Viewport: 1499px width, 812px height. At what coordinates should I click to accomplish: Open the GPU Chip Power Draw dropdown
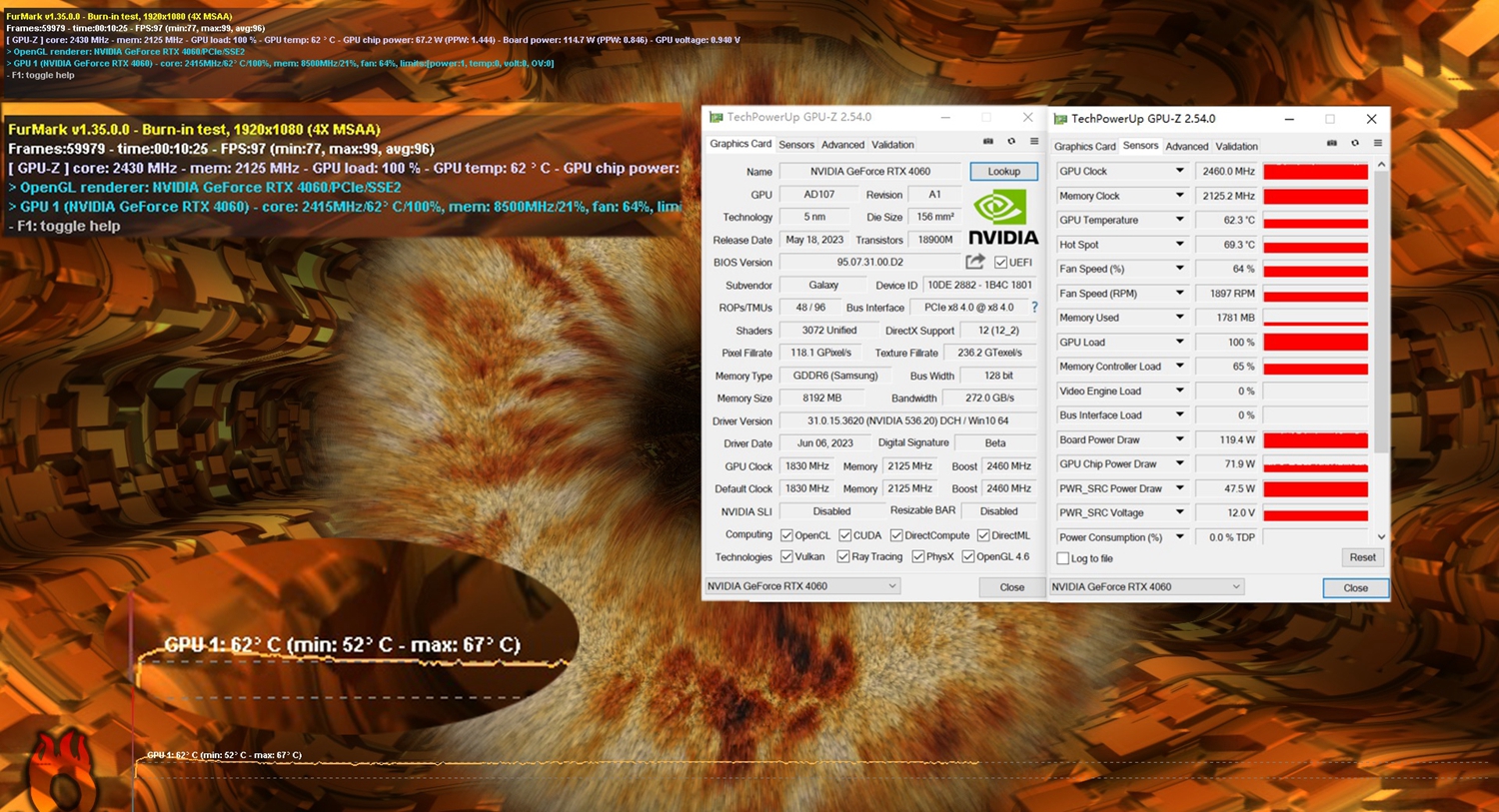(1179, 464)
